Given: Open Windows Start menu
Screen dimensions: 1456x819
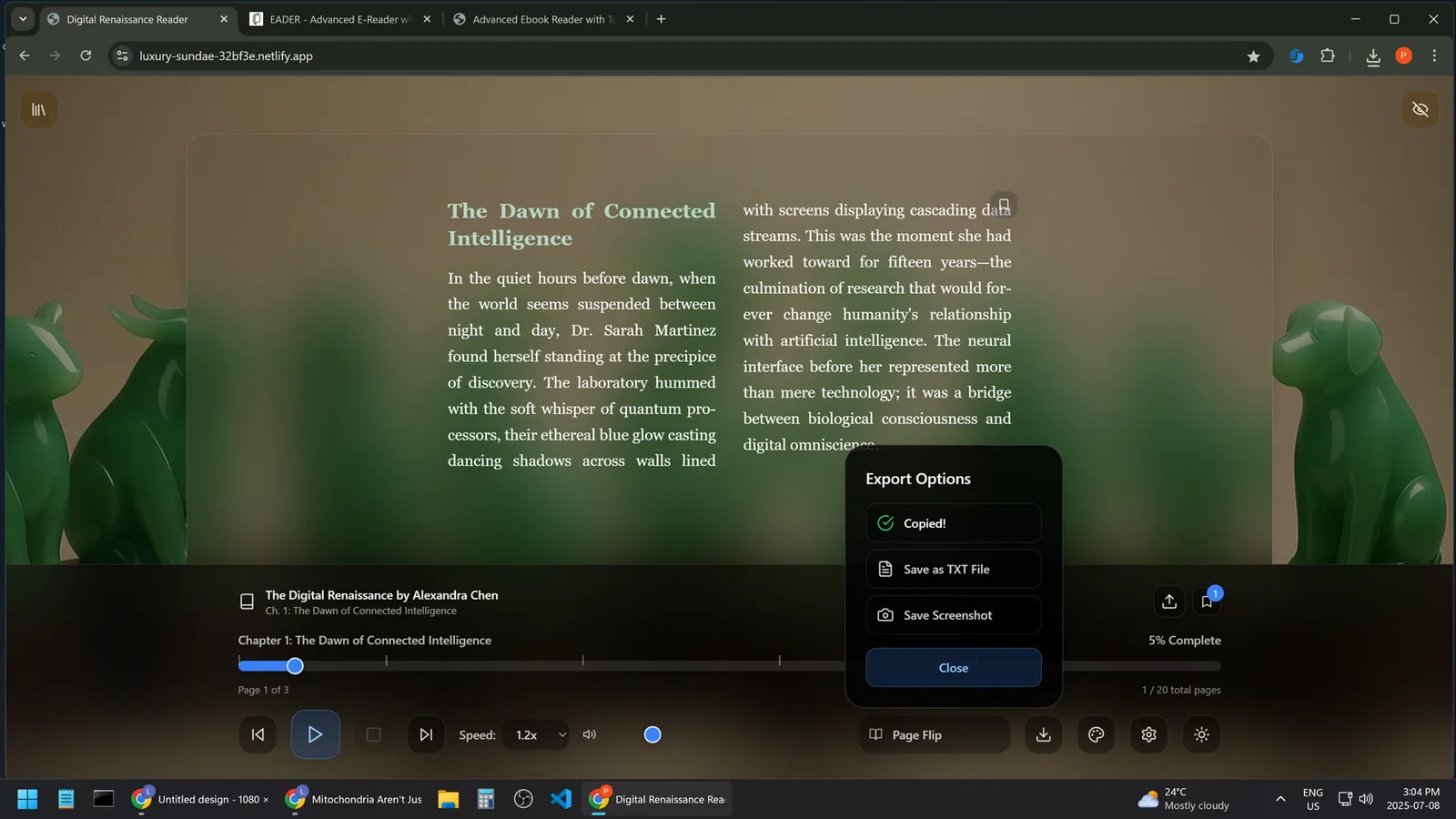Looking at the screenshot, I should 27,799.
